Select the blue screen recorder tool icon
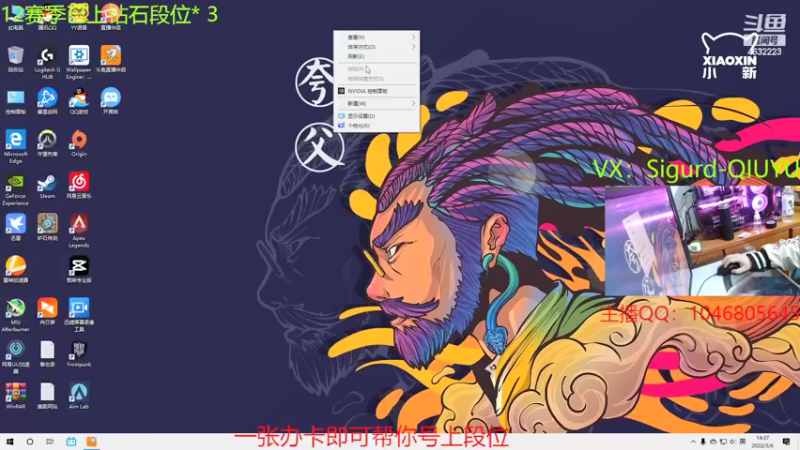Image resolution: width=800 pixels, height=450 pixels. tap(79, 315)
